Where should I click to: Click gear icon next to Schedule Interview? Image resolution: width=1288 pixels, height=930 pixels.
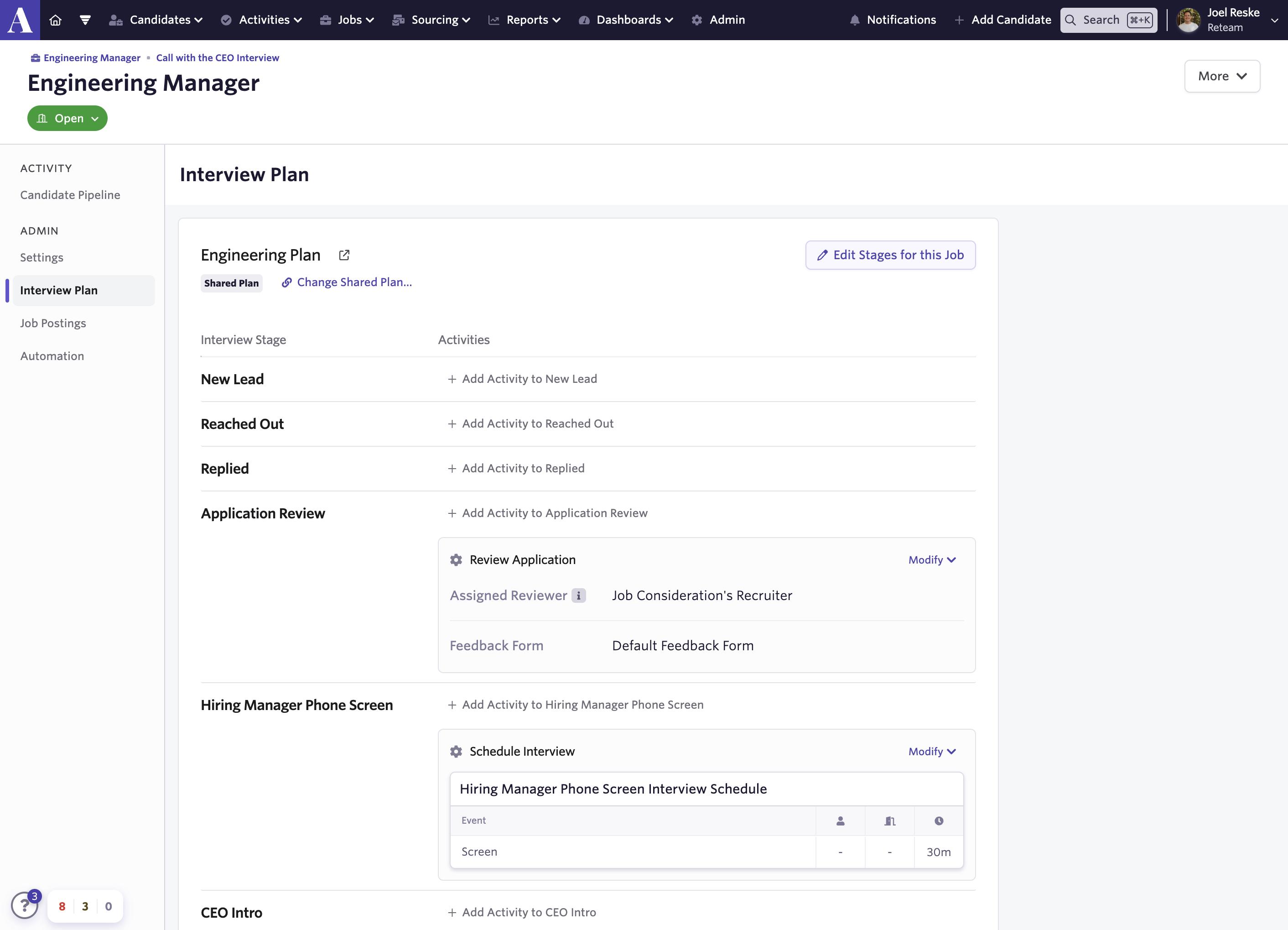[456, 751]
